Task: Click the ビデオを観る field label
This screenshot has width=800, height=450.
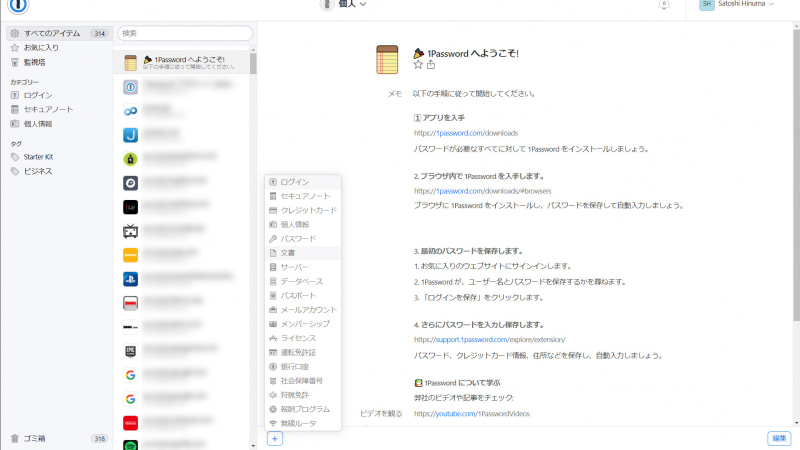Action: [381, 414]
